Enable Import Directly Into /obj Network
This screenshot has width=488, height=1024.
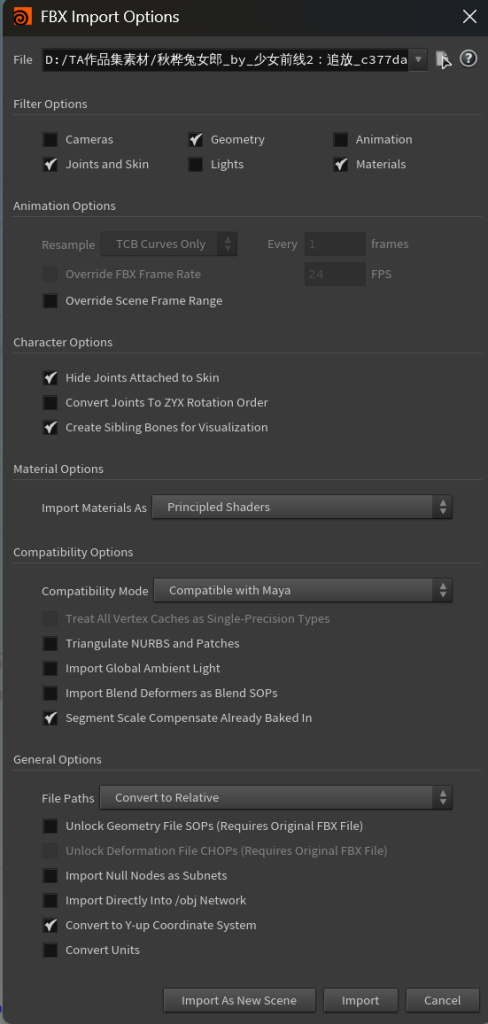point(50,901)
